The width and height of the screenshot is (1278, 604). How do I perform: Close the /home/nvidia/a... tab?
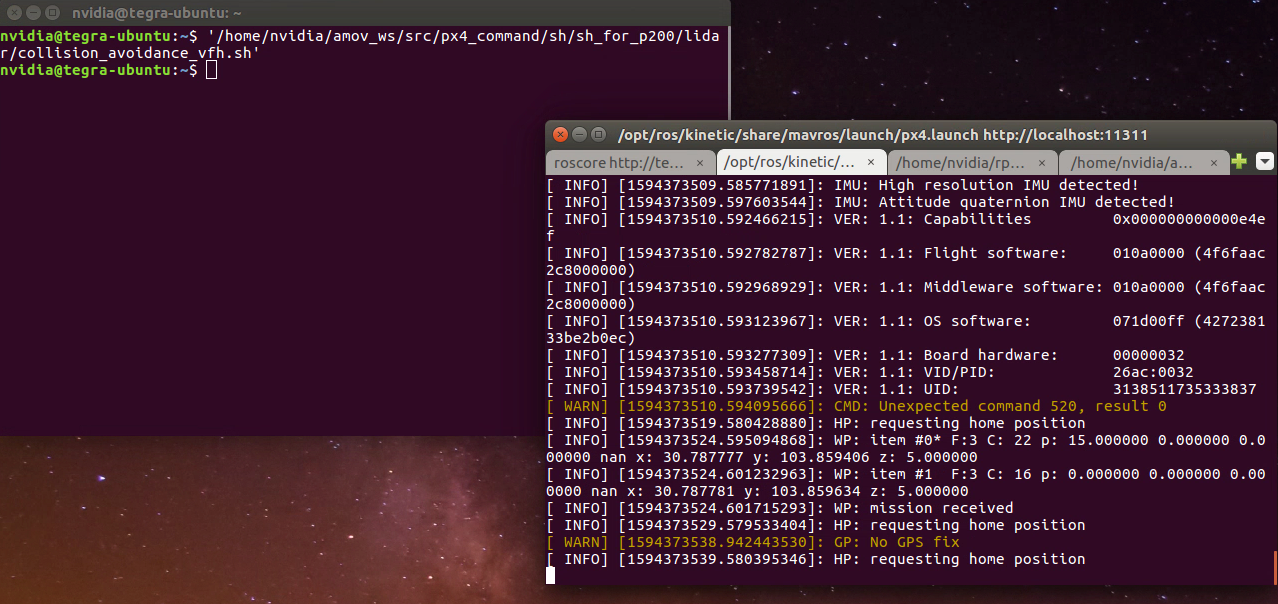pyautogui.click(x=1213, y=162)
